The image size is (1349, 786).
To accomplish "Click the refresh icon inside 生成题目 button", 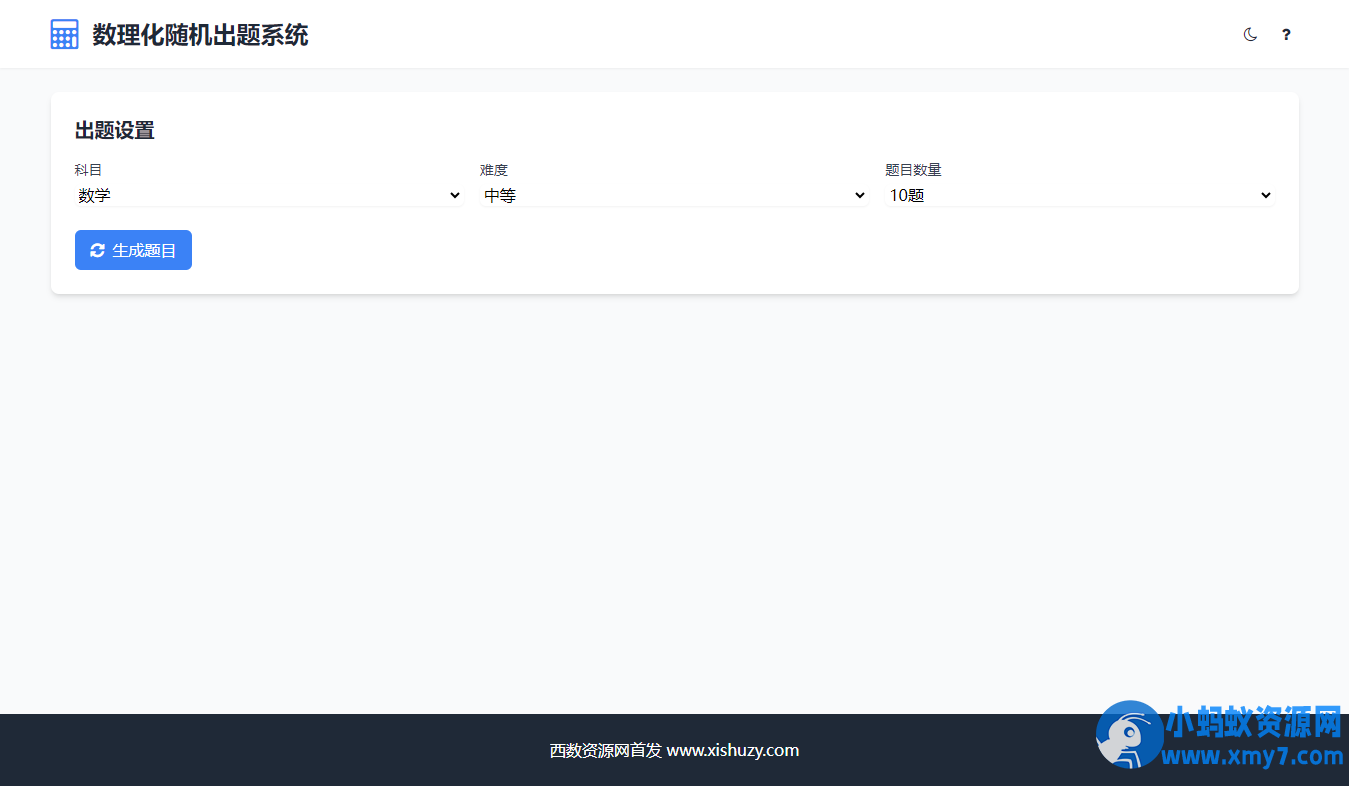I will point(97,250).
